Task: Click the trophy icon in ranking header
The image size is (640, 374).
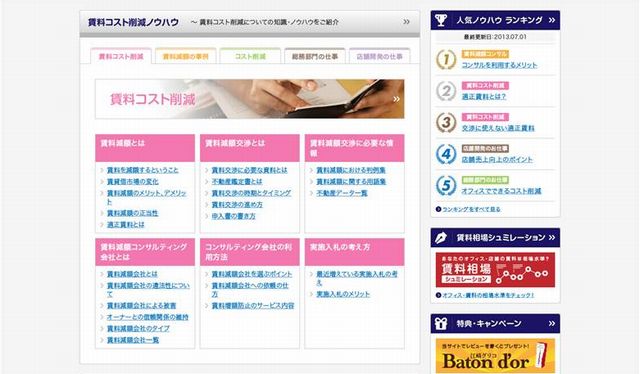Action: pos(441,20)
